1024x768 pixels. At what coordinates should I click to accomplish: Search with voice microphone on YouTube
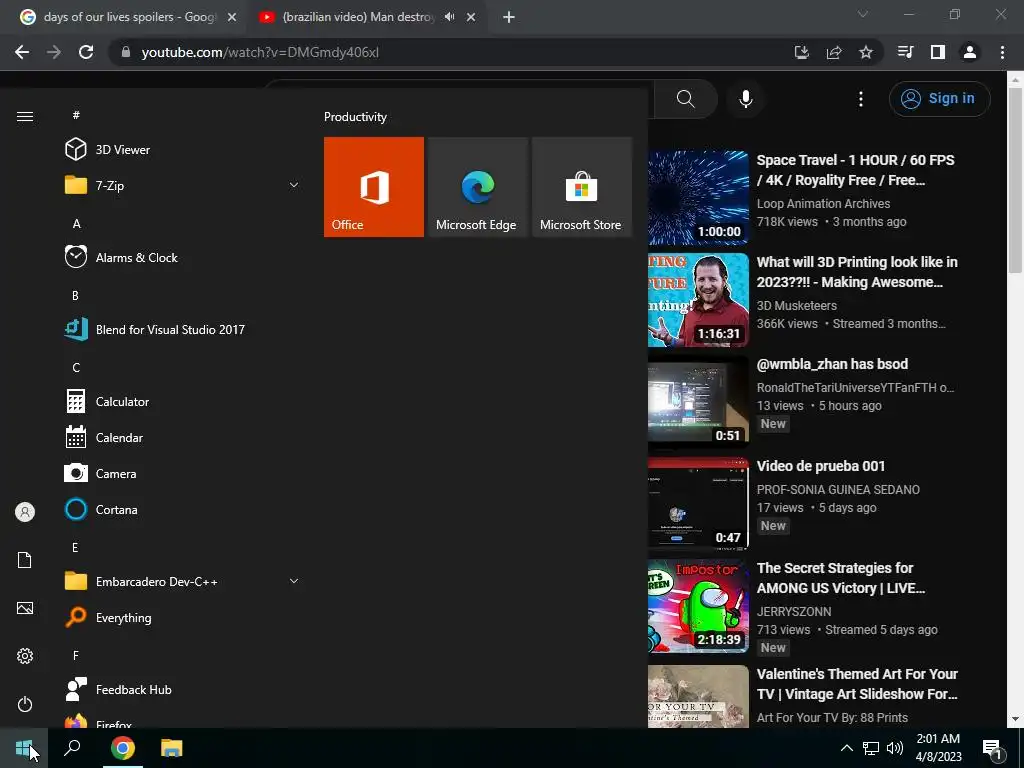click(x=746, y=99)
